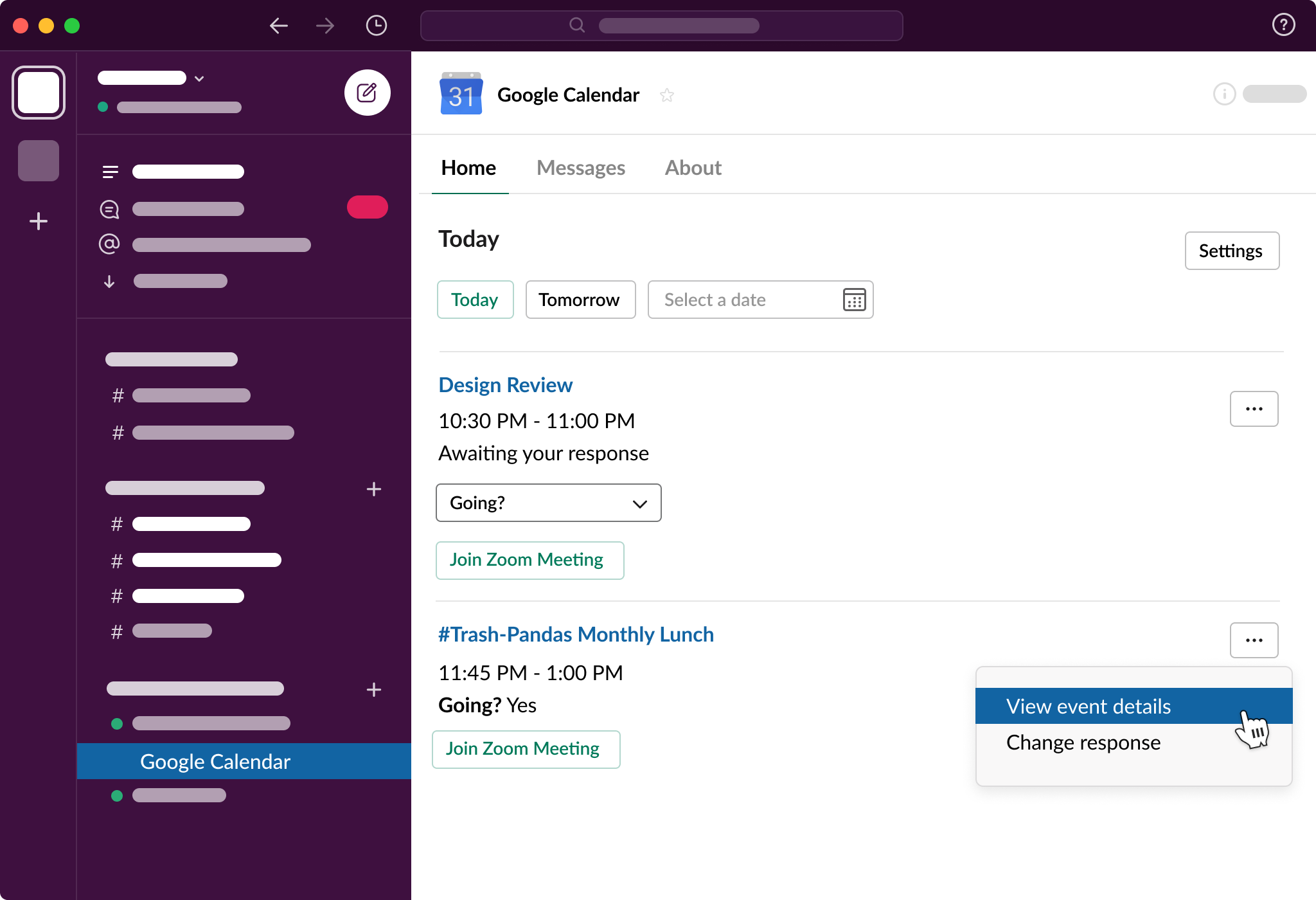This screenshot has height=900, width=1316.
Task: Click the three-dots menu for Design Review
Action: (x=1254, y=408)
